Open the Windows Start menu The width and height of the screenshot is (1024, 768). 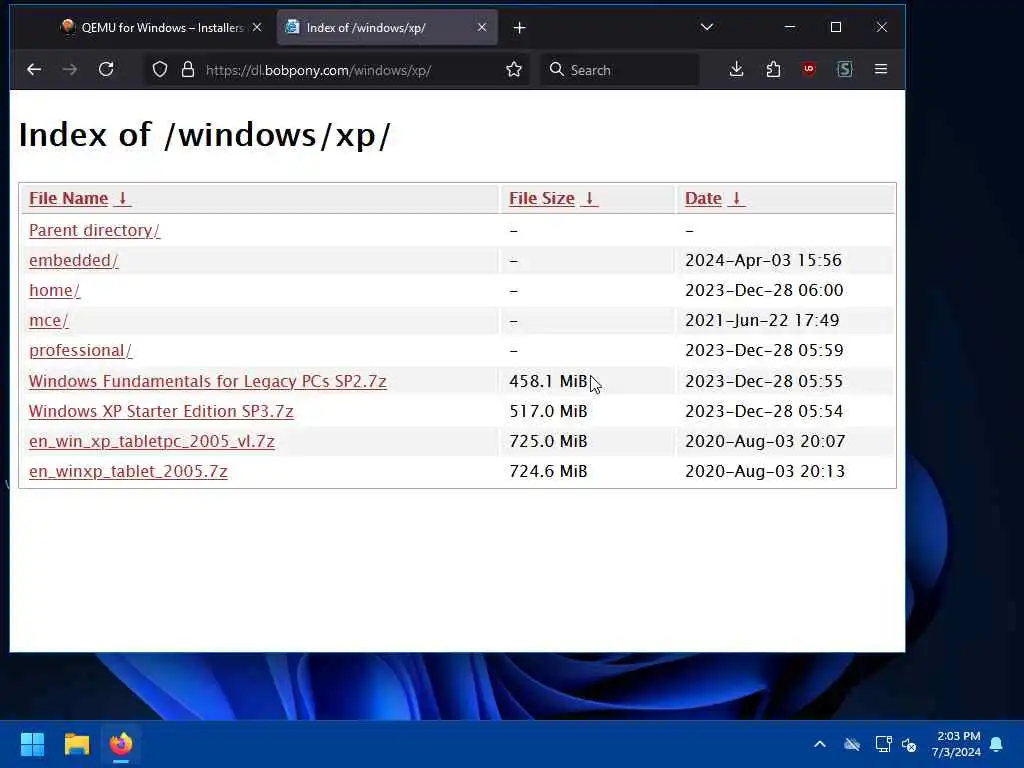[32, 744]
